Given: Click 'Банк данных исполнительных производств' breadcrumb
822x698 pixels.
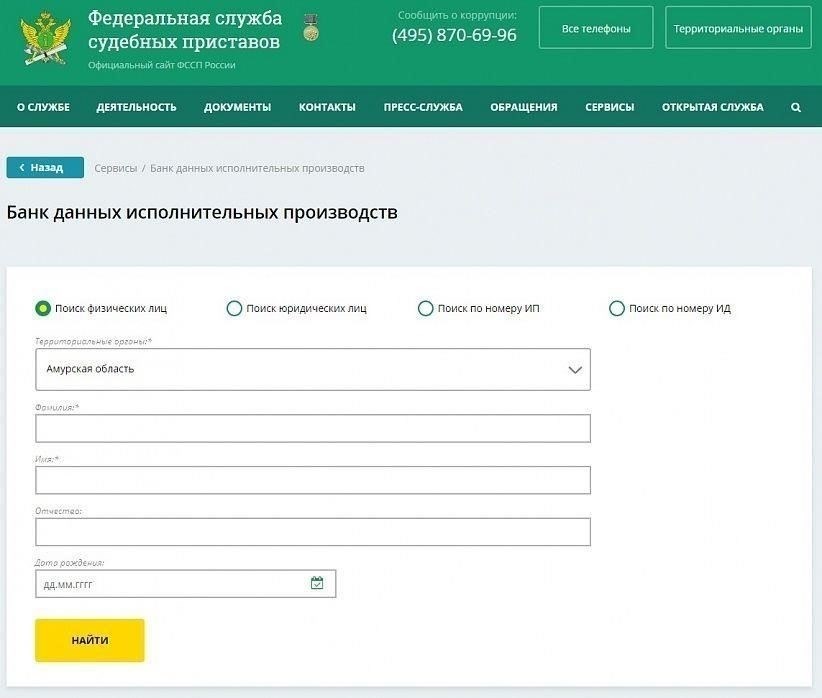Looking at the screenshot, I should [x=257, y=168].
